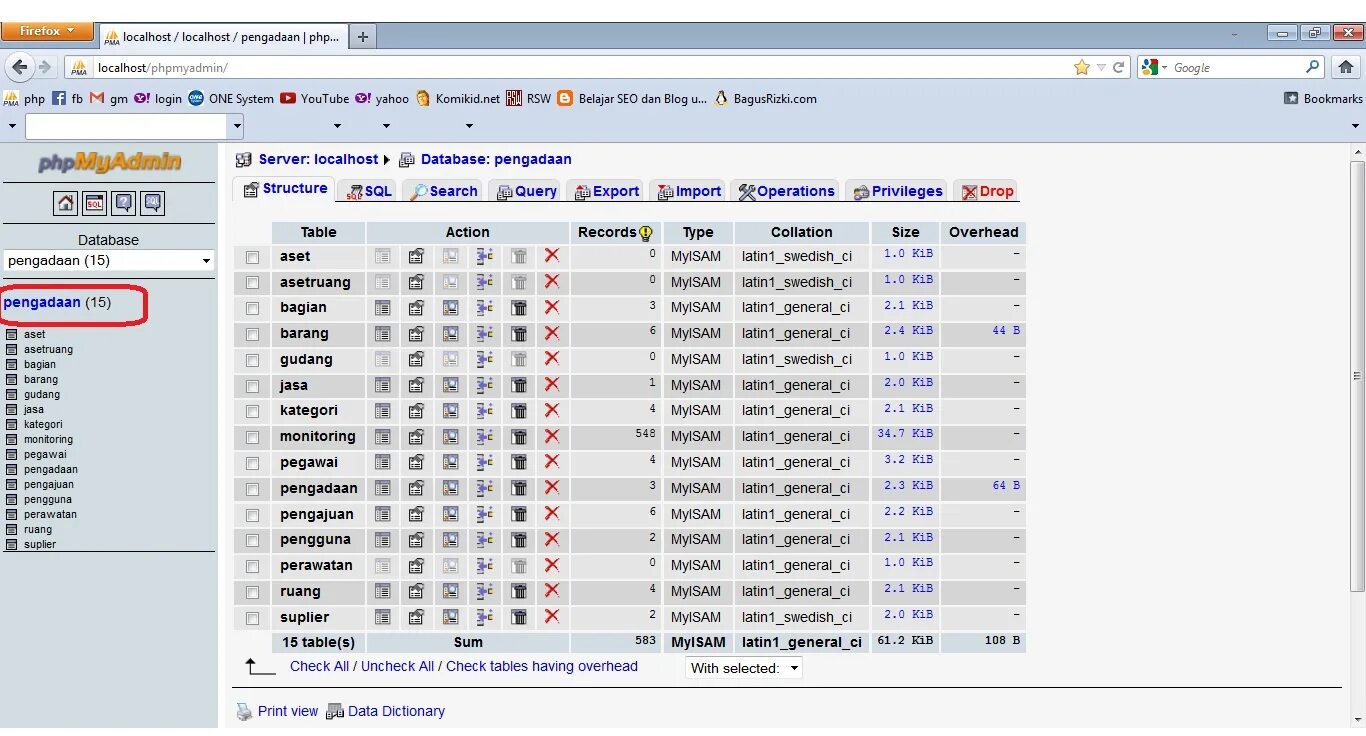Switch to the Structure tab

pos(284,189)
